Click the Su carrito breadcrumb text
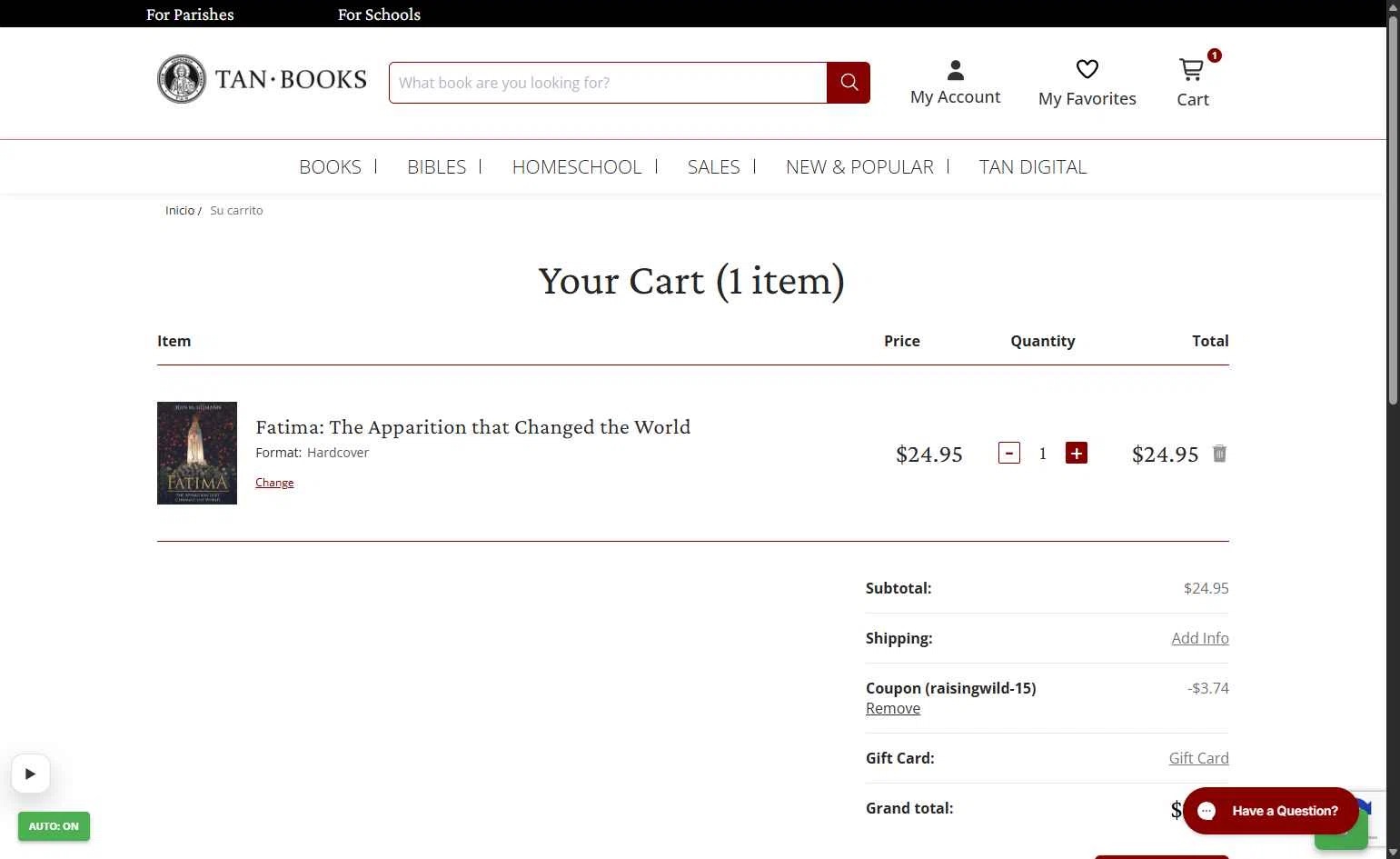1400x859 pixels. pos(236,210)
